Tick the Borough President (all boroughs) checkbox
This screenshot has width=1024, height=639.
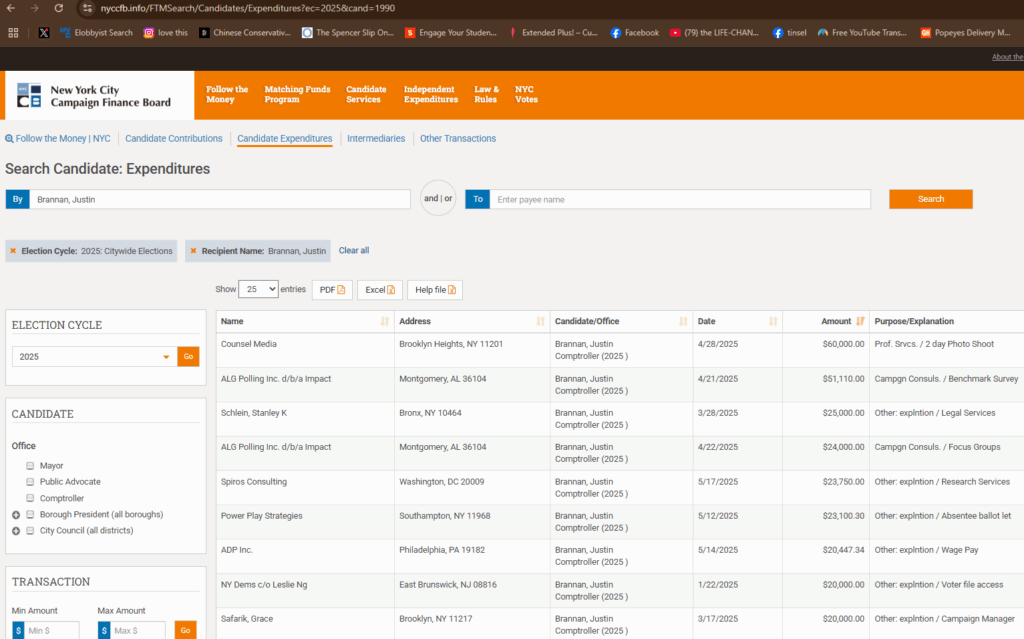click(30, 515)
